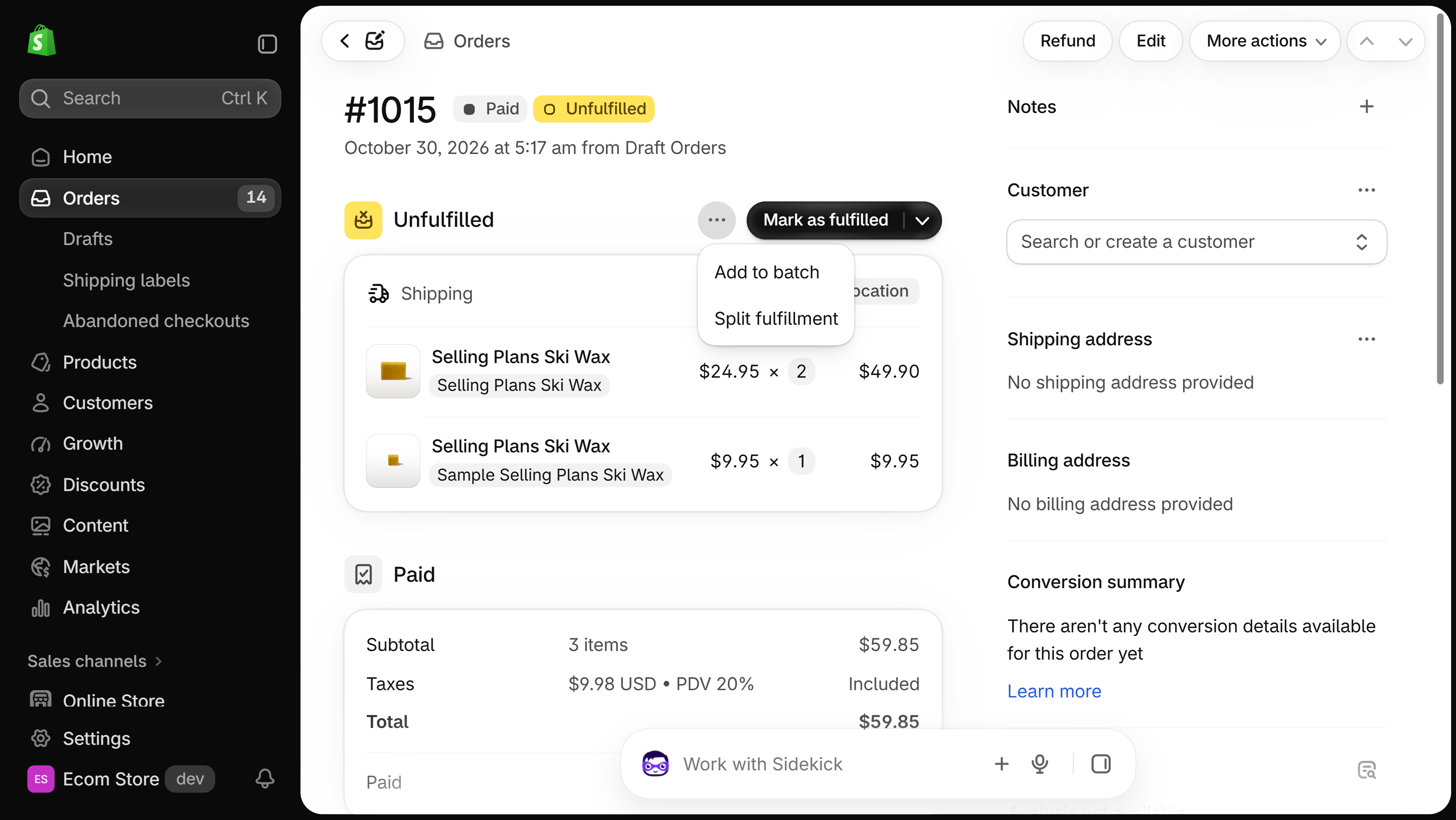Collapse the sidebar with the panel icon
1456x820 pixels.
point(267,44)
